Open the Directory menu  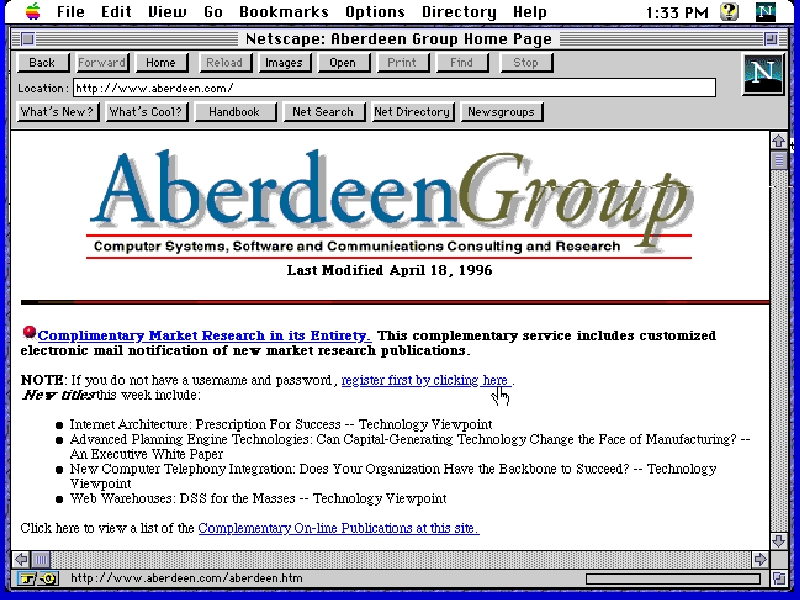[x=459, y=11]
